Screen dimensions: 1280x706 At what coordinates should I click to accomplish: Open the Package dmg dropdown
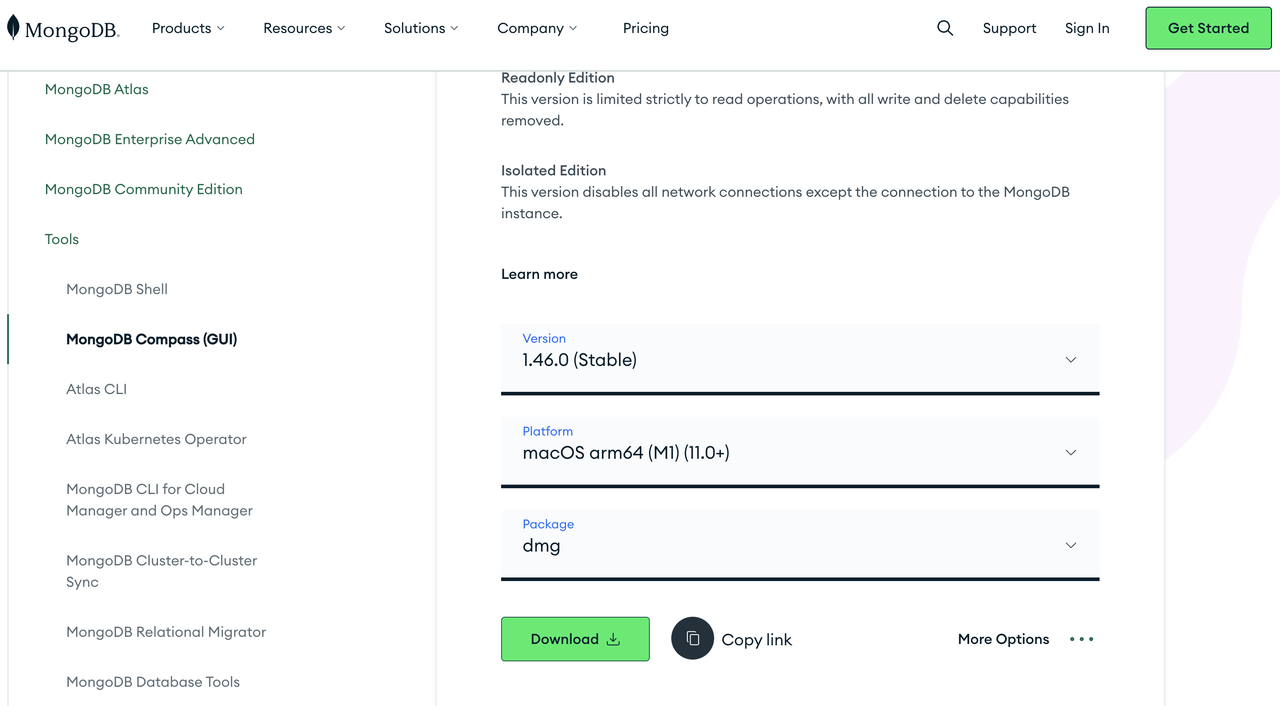coord(800,545)
